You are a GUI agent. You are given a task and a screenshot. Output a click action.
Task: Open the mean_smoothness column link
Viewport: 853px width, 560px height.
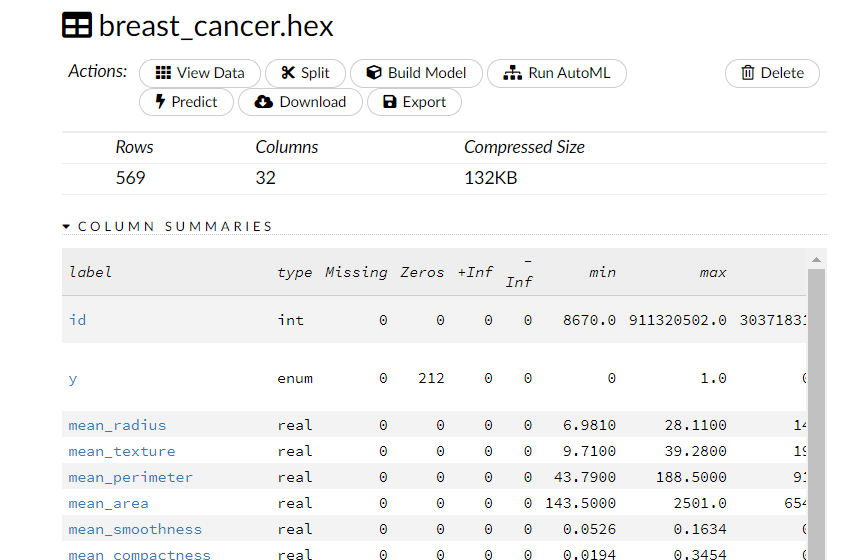click(135, 529)
